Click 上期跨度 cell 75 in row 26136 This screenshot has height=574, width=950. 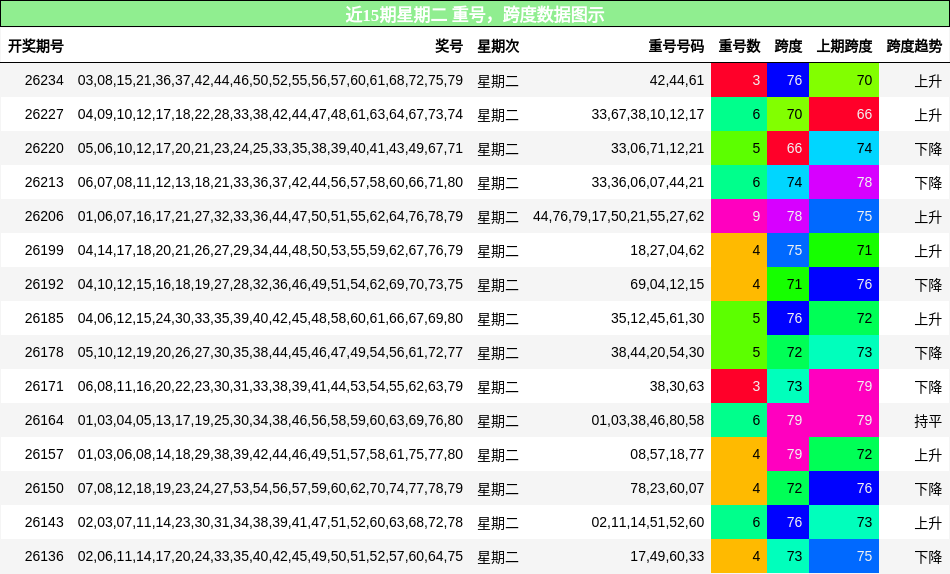pos(845,555)
